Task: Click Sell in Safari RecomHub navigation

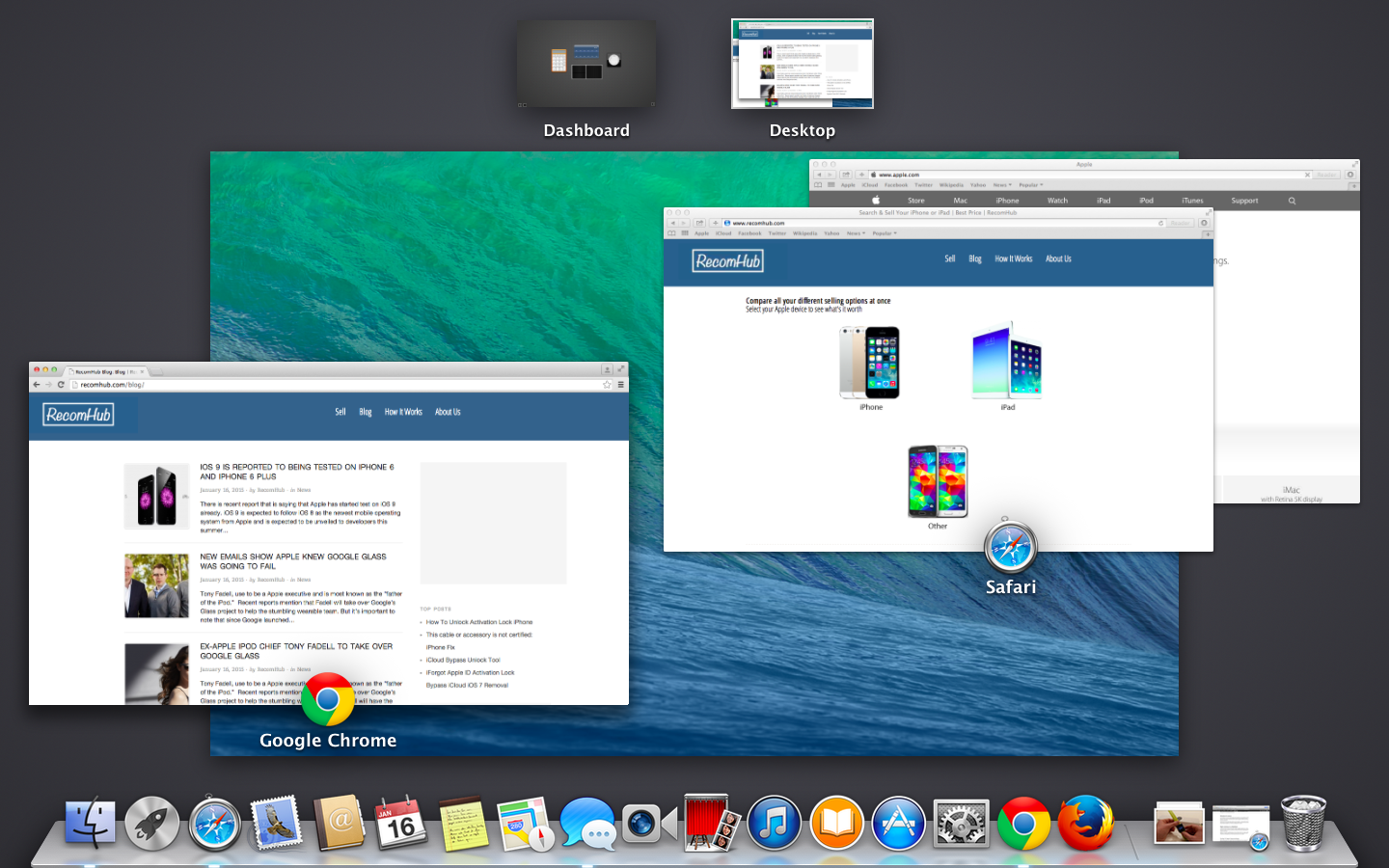Action: coord(950,258)
